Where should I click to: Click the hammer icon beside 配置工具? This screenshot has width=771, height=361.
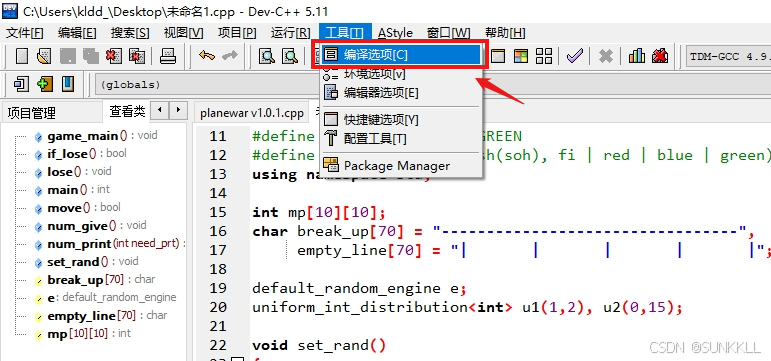coord(331,138)
